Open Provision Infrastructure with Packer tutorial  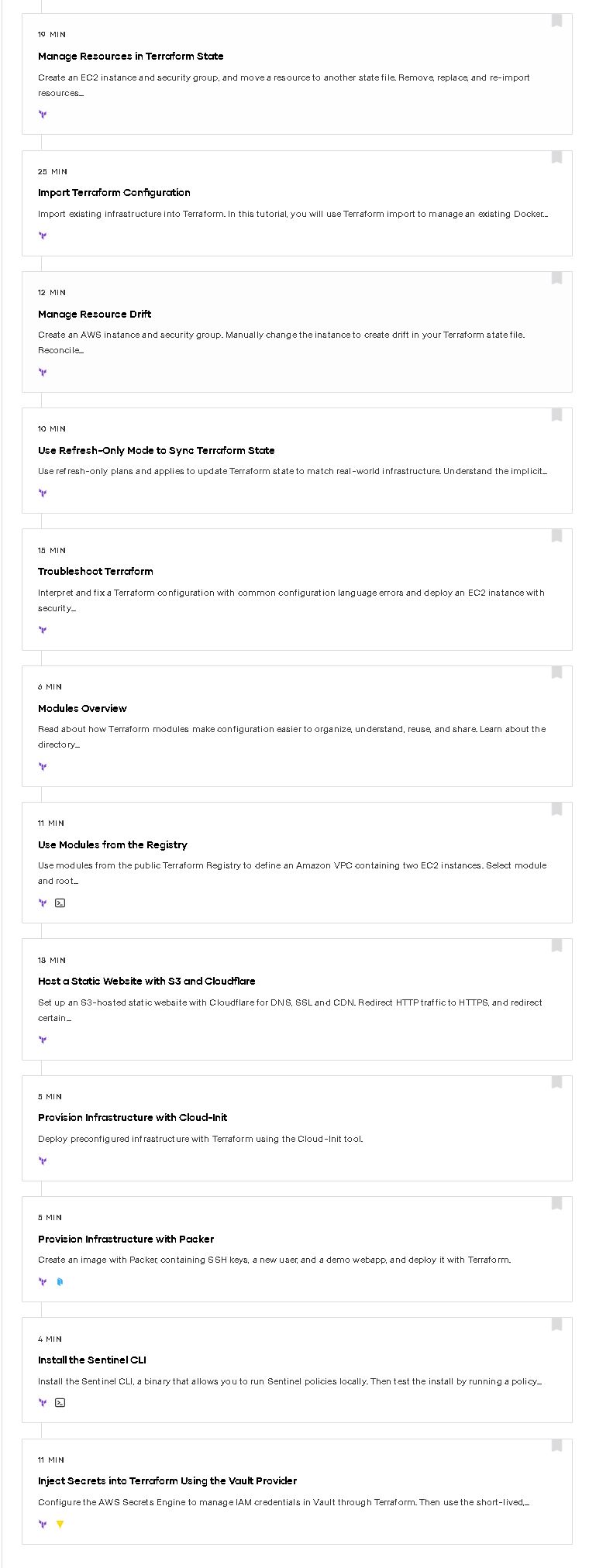(126, 1240)
